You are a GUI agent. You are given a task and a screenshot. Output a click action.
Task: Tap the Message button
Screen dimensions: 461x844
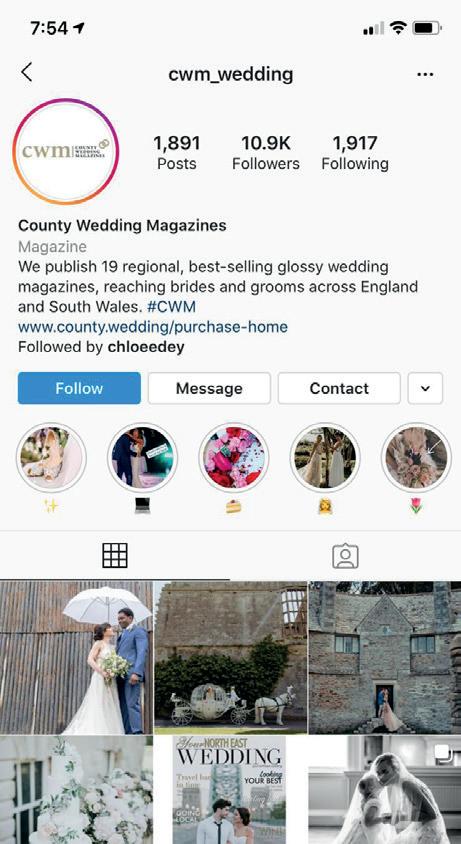pyautogui.click(x=209, y=388)
